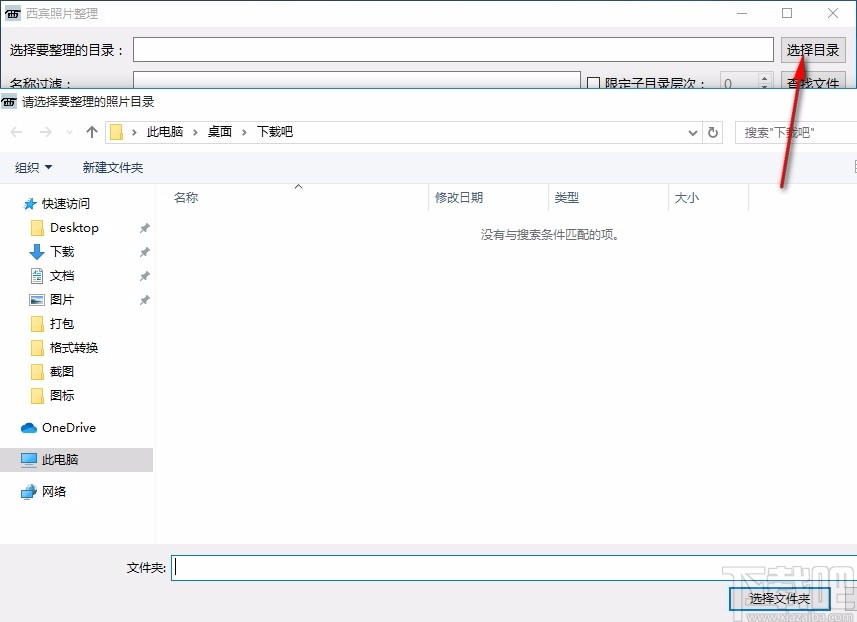Click the pin icon next to Desktop
Image resolution: width=857 pixels, height=622 pixels.
(x=145, y=227)
